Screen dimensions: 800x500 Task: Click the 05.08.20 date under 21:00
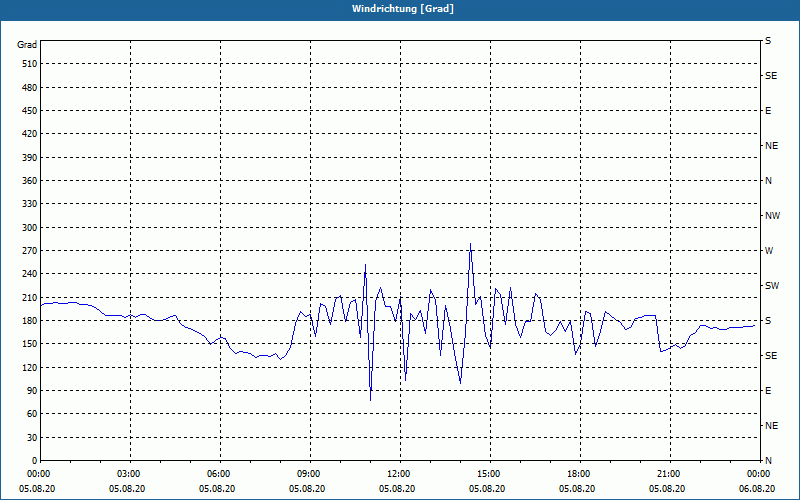[667, 489]
